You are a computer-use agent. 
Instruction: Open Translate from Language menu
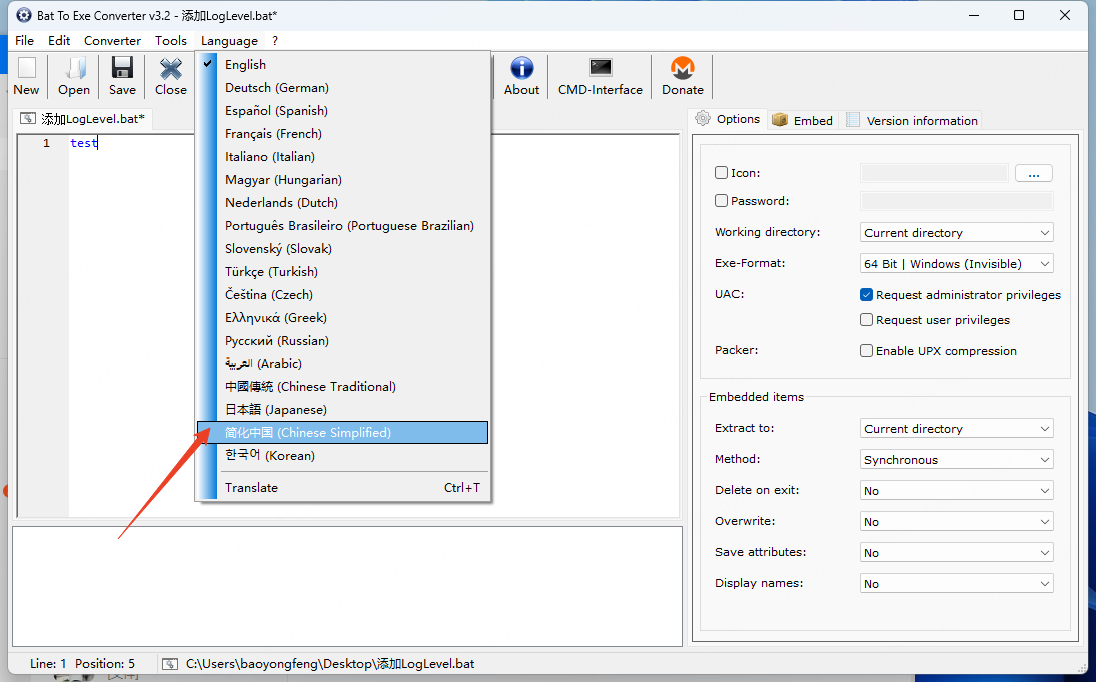342,488
